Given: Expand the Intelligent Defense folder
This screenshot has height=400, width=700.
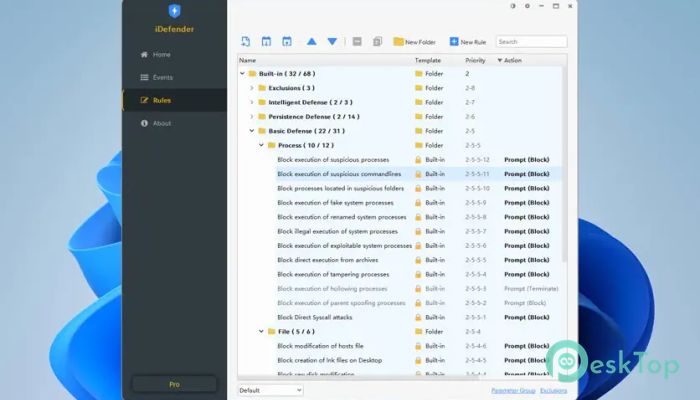Looking at the screenshot, I should click(252, 102).
